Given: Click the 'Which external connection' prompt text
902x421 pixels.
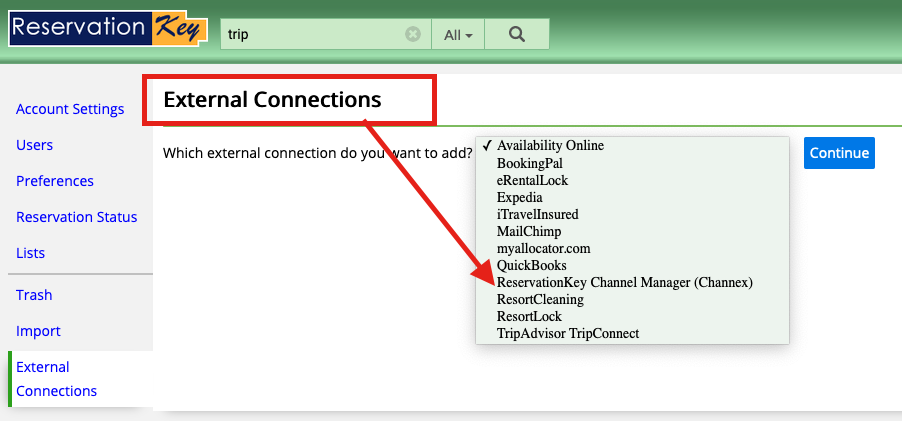Looking at the screenshot, I should 318,154.
